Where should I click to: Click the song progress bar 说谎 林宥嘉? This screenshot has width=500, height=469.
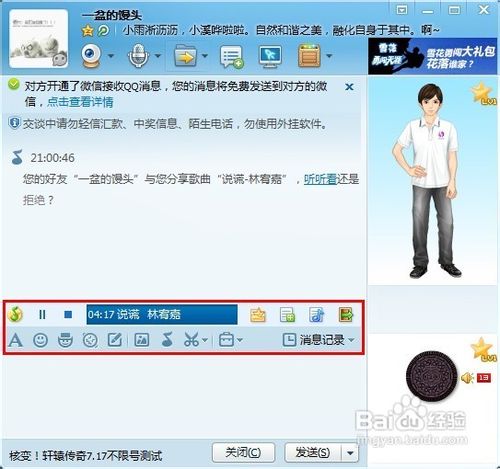[x=162, y=314]
